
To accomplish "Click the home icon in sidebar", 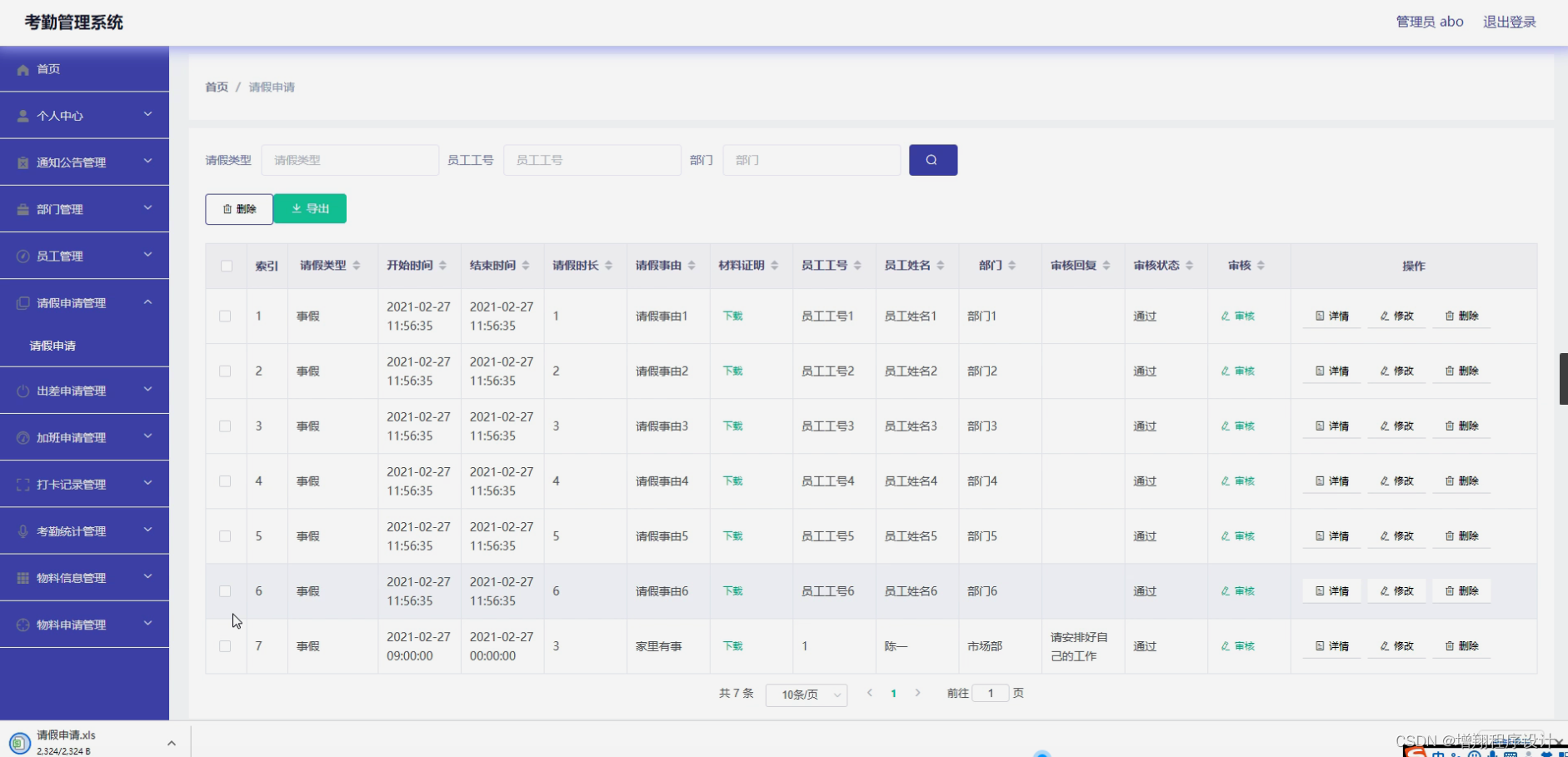I will pyautogui.click(x=23, y=70).
